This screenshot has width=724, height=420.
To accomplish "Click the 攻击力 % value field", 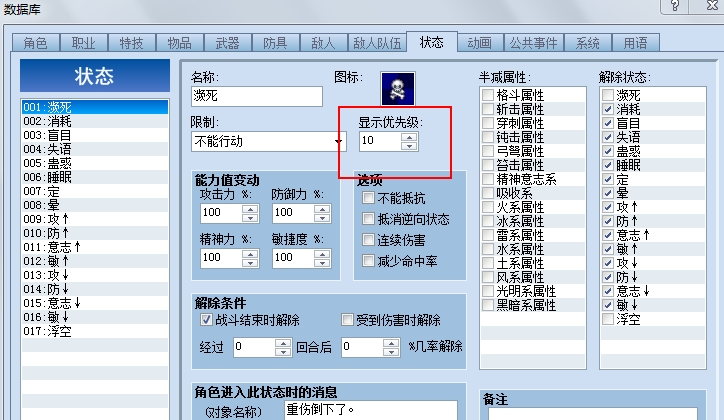I will (x=221, y=213).
